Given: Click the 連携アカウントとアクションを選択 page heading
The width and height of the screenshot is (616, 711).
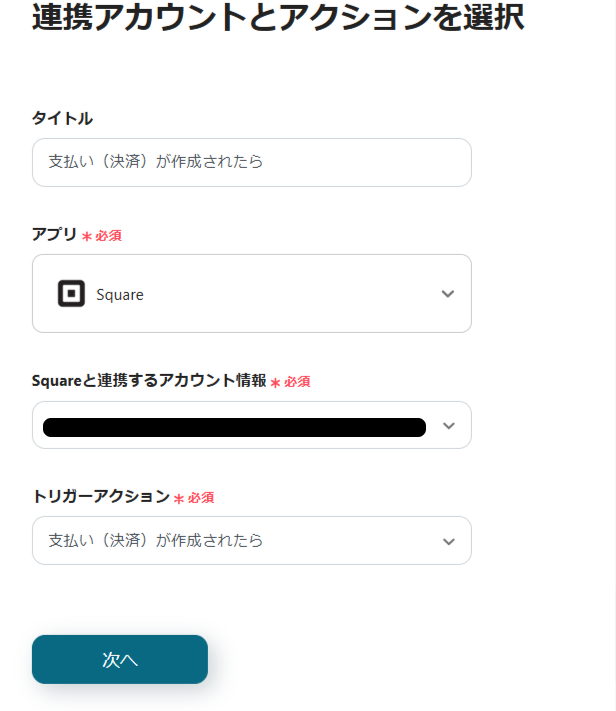Looking at the screenshot, I should [278, 18].
